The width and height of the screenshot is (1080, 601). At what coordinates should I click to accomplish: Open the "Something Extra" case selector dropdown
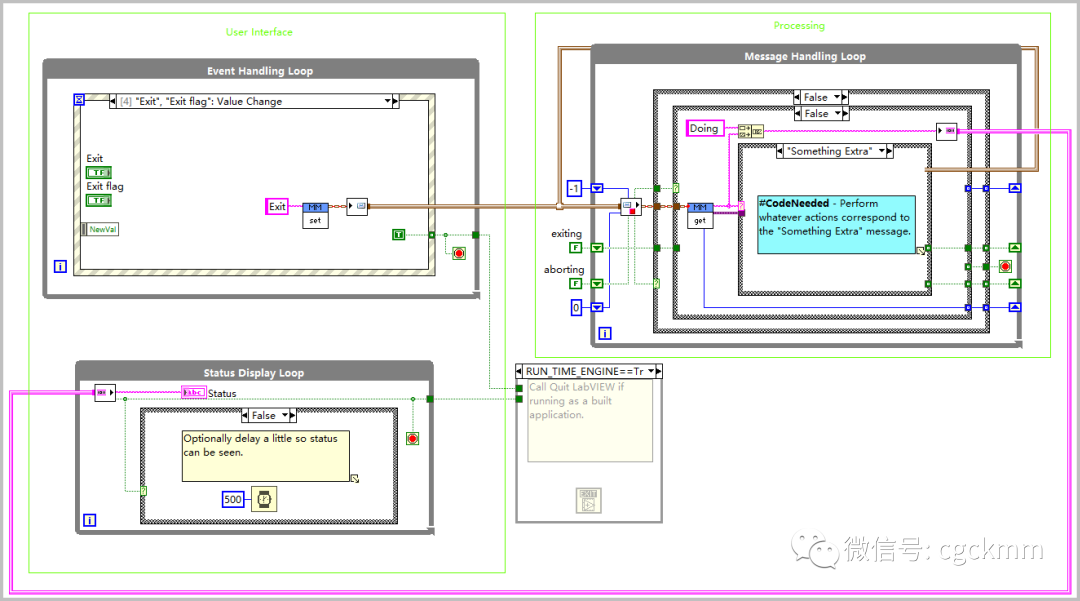pyautogui.click(x=882, y=151)
